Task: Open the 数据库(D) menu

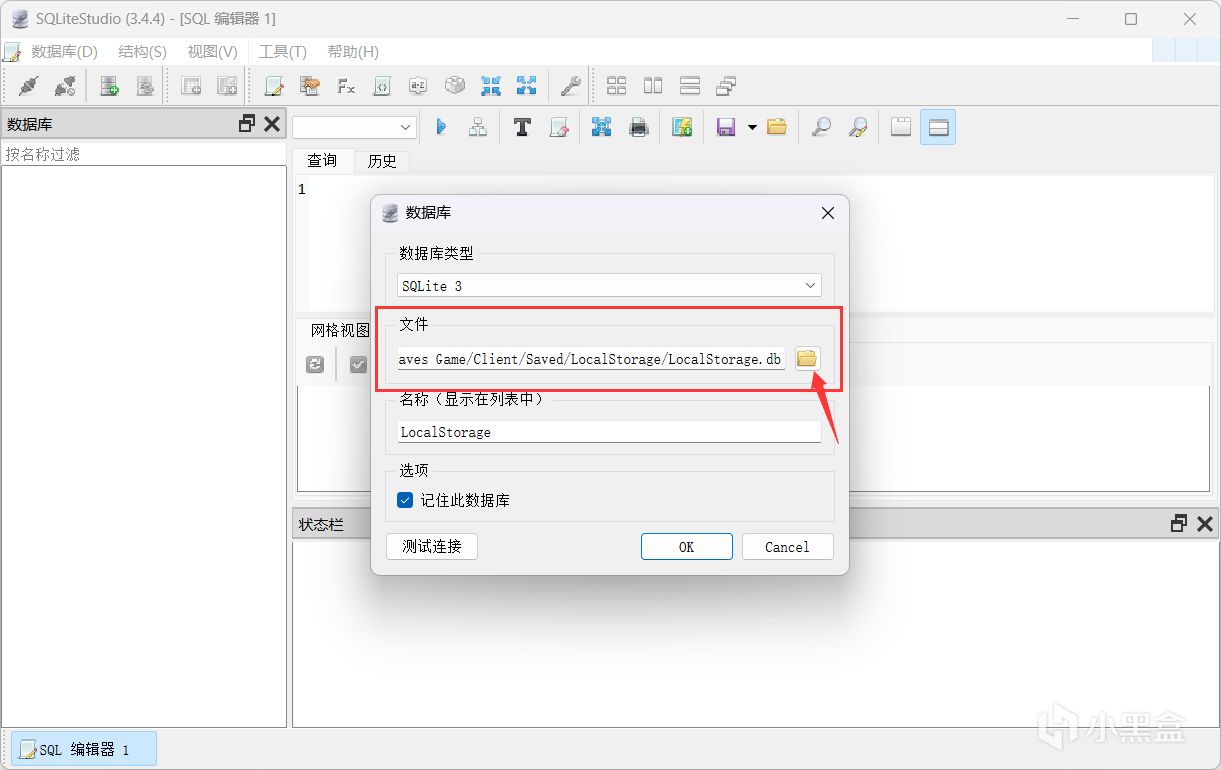Action: pos(64,52)
